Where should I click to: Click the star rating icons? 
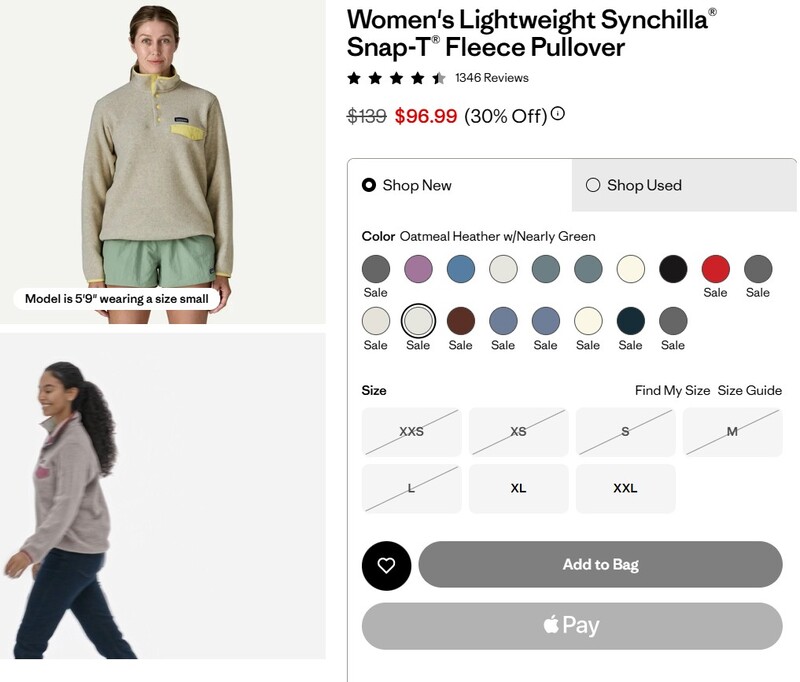click(396, 78)
